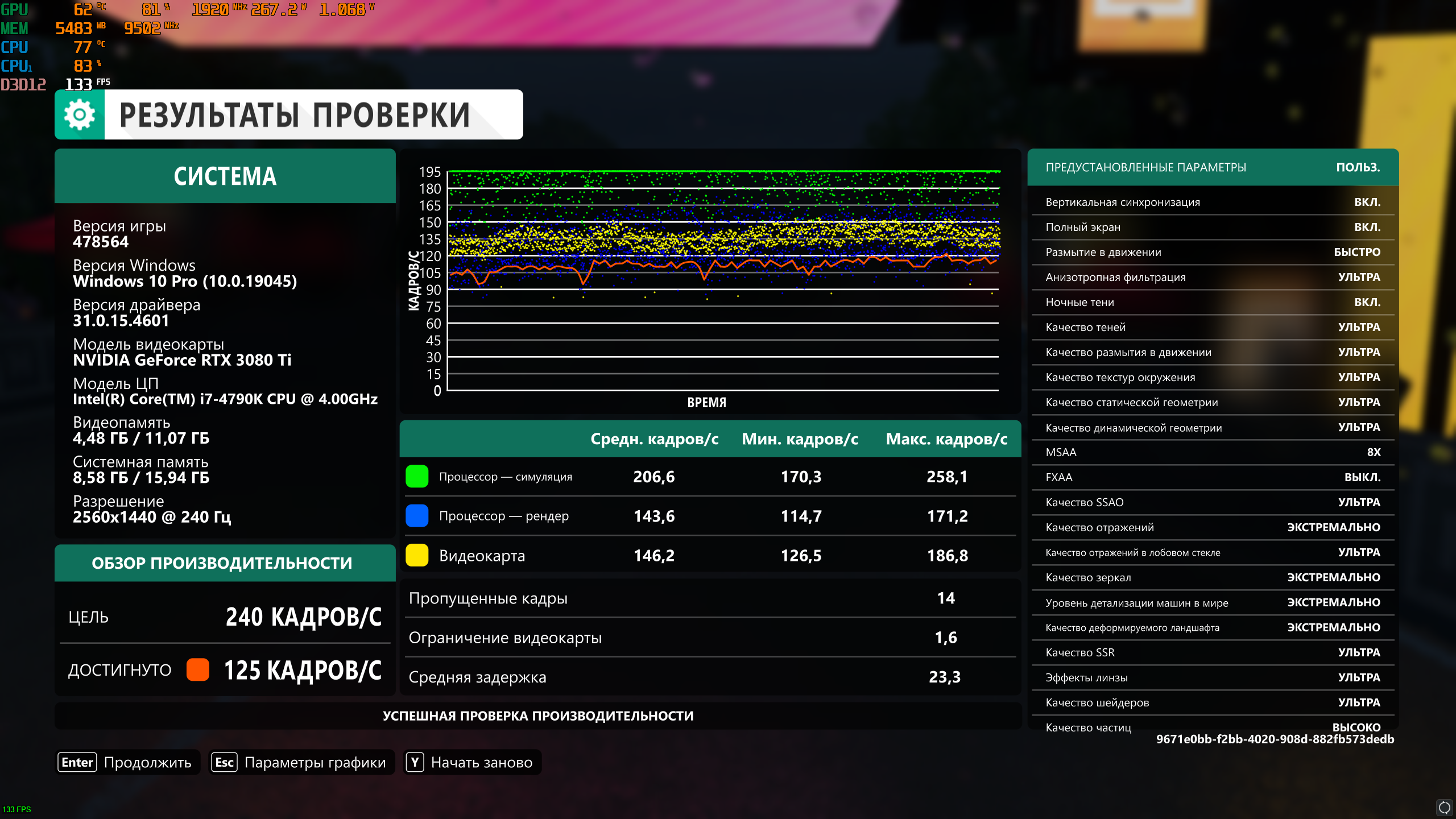Click the green CPU simulation legend square
The width and height of the screenshot is (1456, 819).
[x=417, y=477]
